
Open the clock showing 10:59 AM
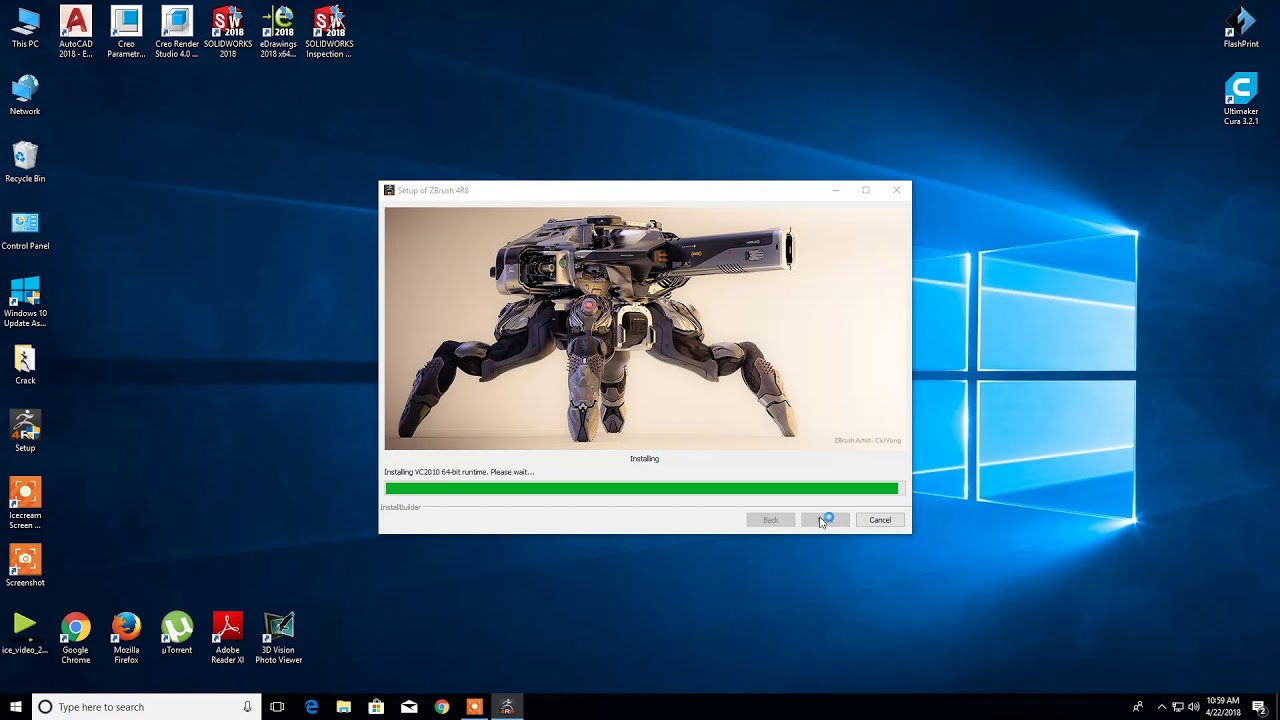point(1223,707)
